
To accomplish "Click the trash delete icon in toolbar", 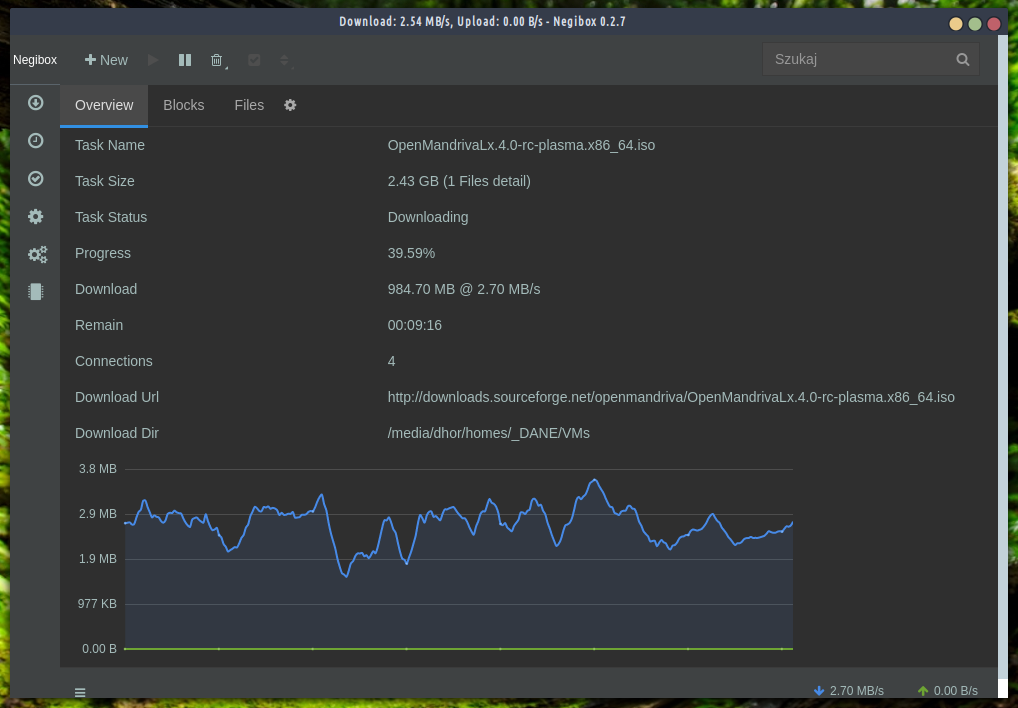I will (x=217, y=60).
